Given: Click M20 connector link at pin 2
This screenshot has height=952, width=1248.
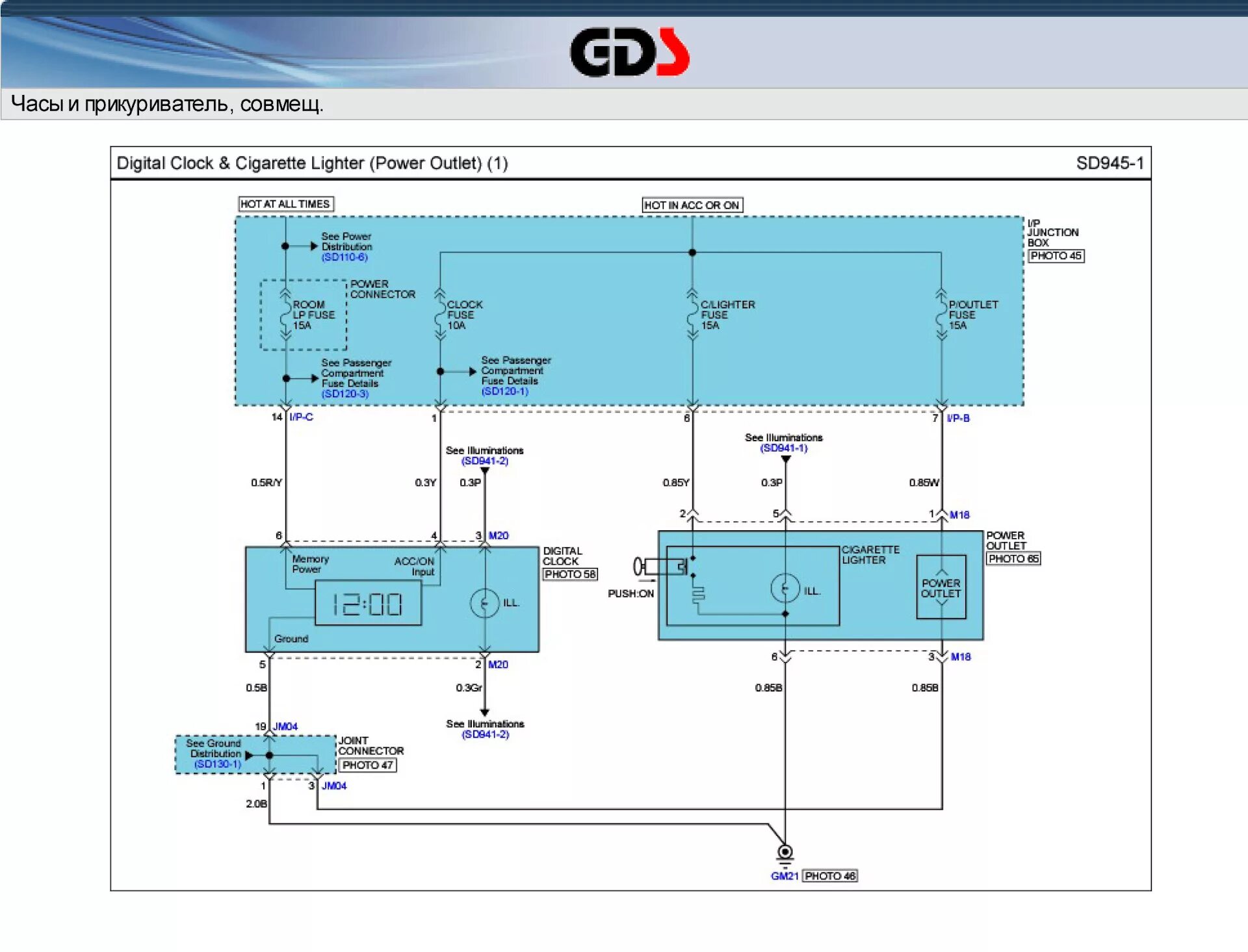Looking at the screenshot, I should (x=498, y=664).
